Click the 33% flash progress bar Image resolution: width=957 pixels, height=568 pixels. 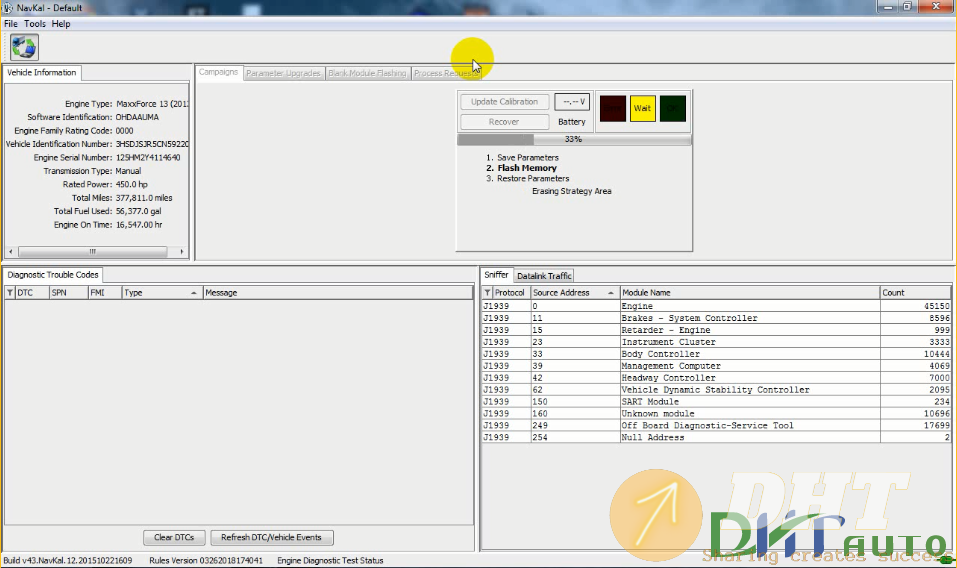pyautogui.click(x=574, y=140)
